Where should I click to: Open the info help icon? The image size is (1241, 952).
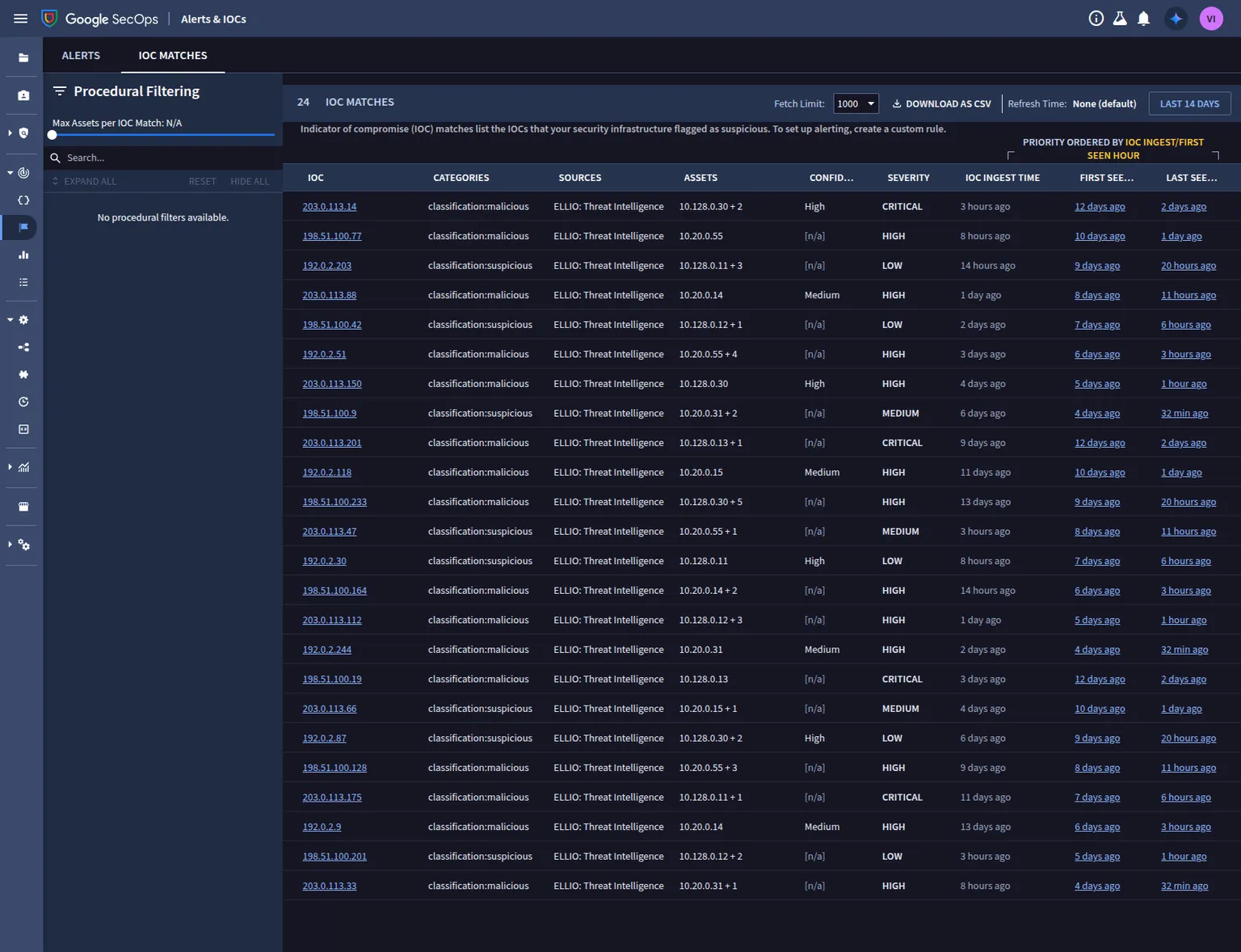tap(1096, 19)
